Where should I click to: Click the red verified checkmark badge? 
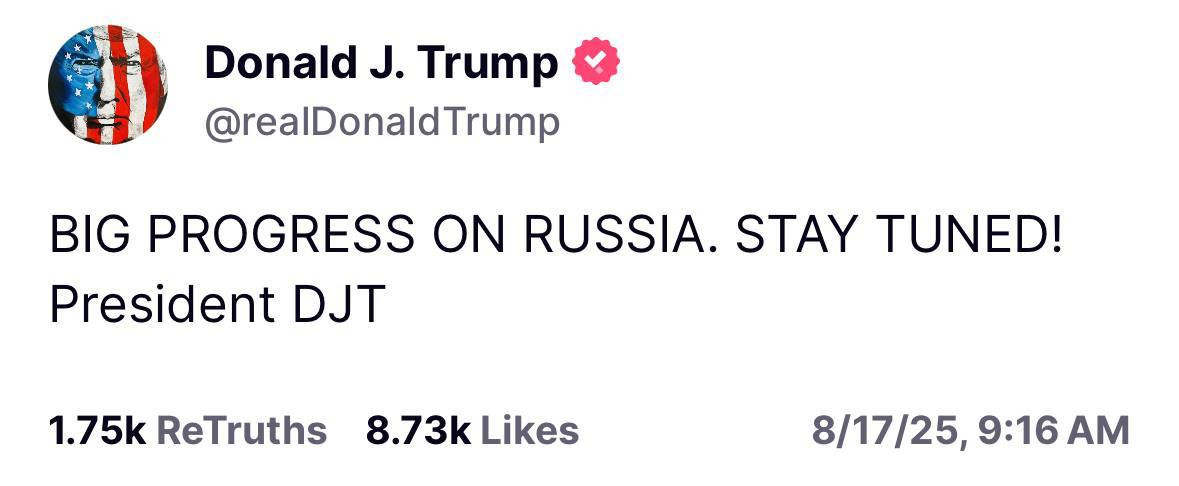[595, 64]
